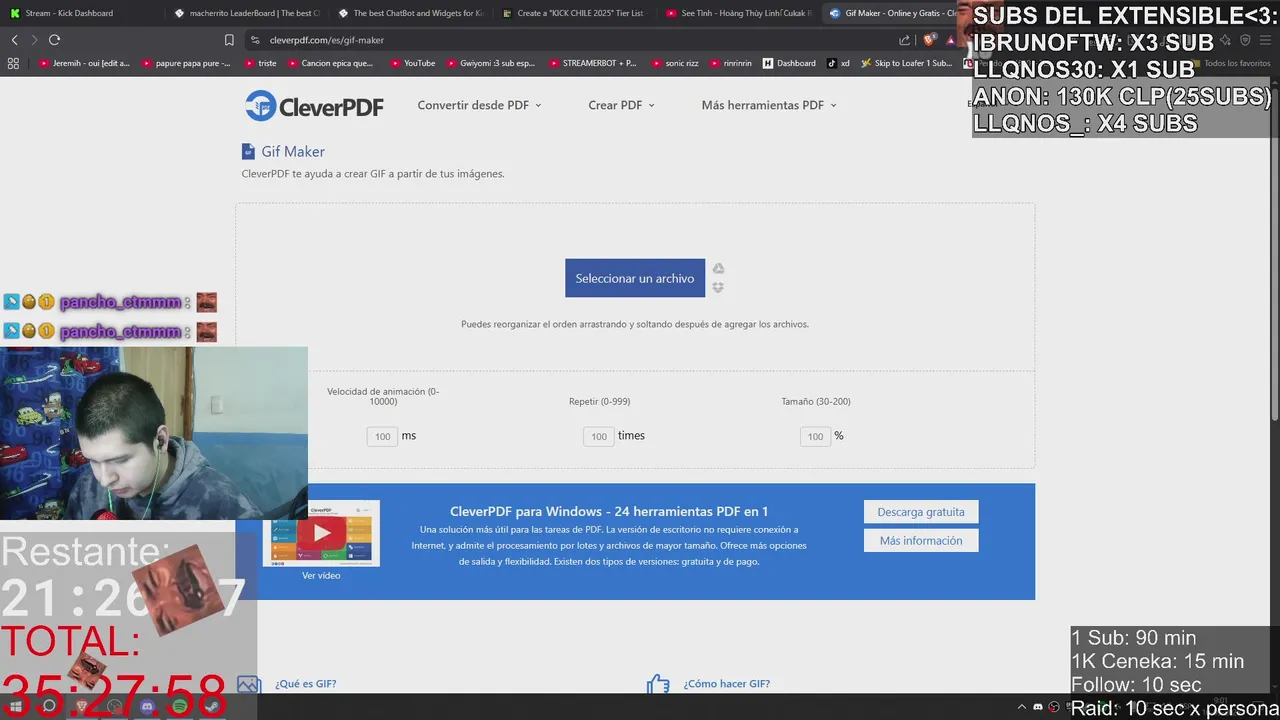Open the STREAMERBOT + P bookmark
Image resolution: width=1280 pixels, height=720 pixels.
click(x=592, y=63)
